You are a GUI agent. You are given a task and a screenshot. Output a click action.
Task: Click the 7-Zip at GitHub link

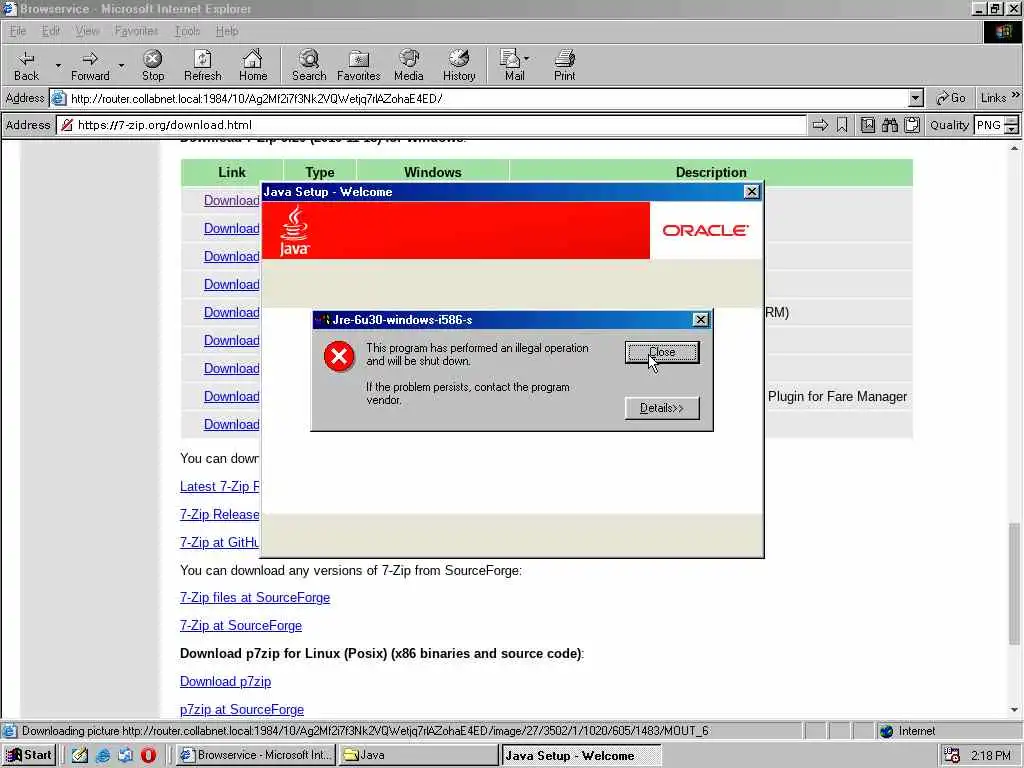219,542
